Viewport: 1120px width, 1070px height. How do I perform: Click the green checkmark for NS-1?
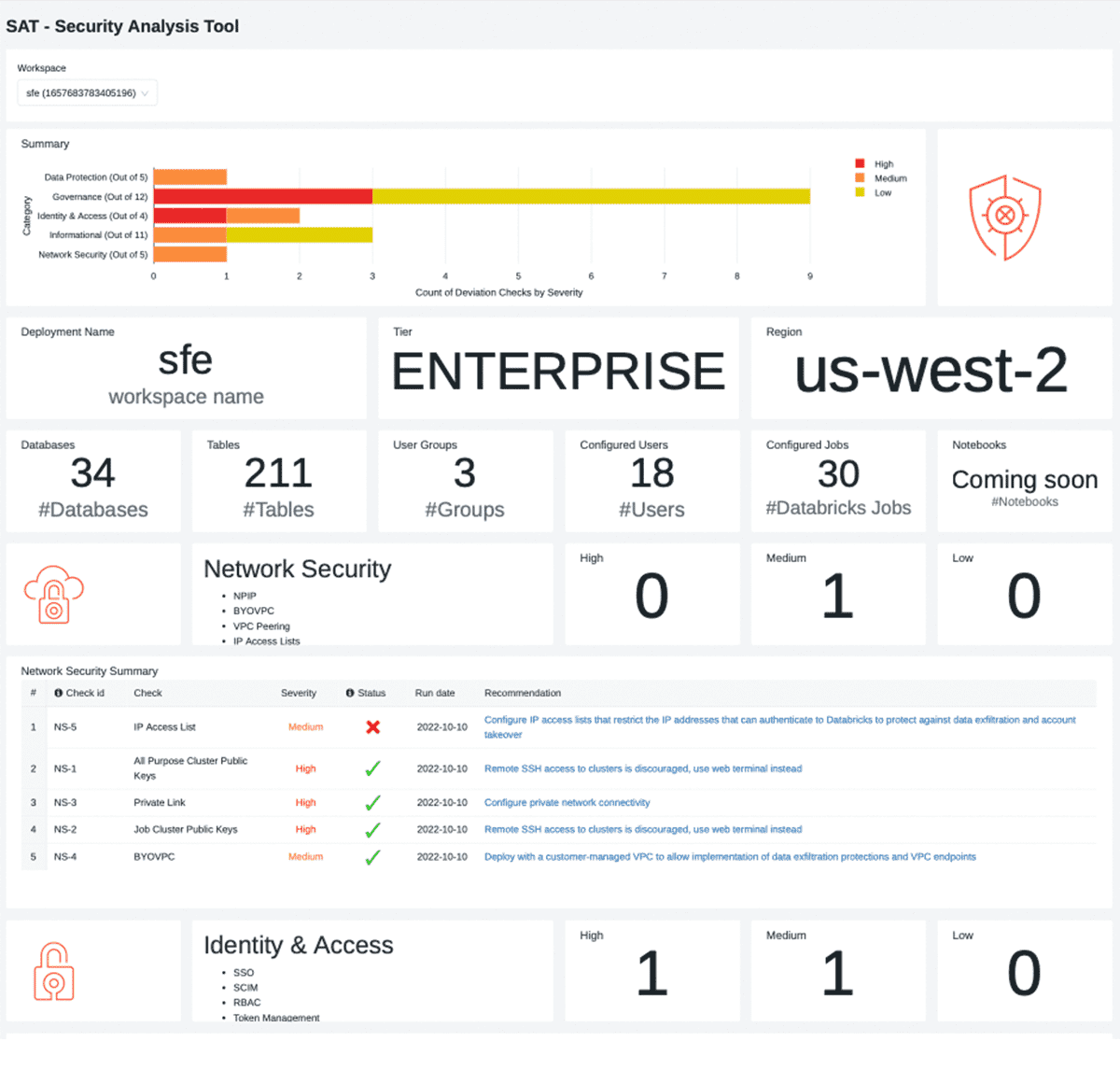point(372,768)
